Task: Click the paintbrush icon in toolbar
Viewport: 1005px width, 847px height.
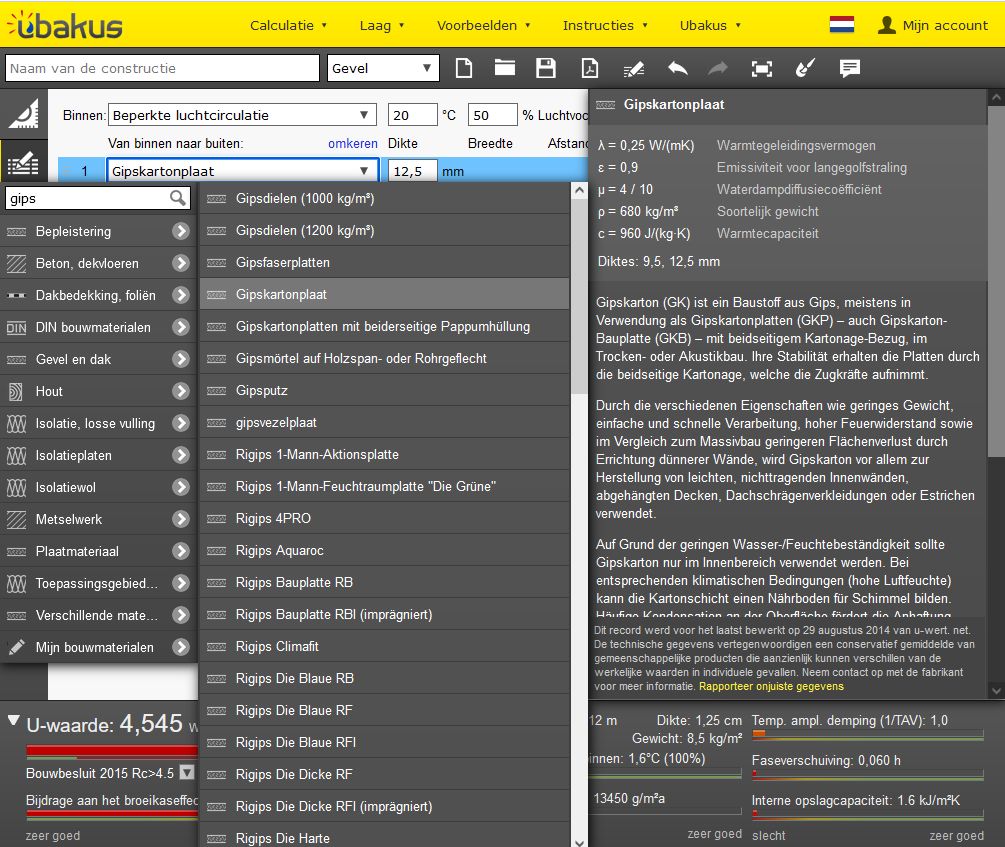Action: click(805, 68)
